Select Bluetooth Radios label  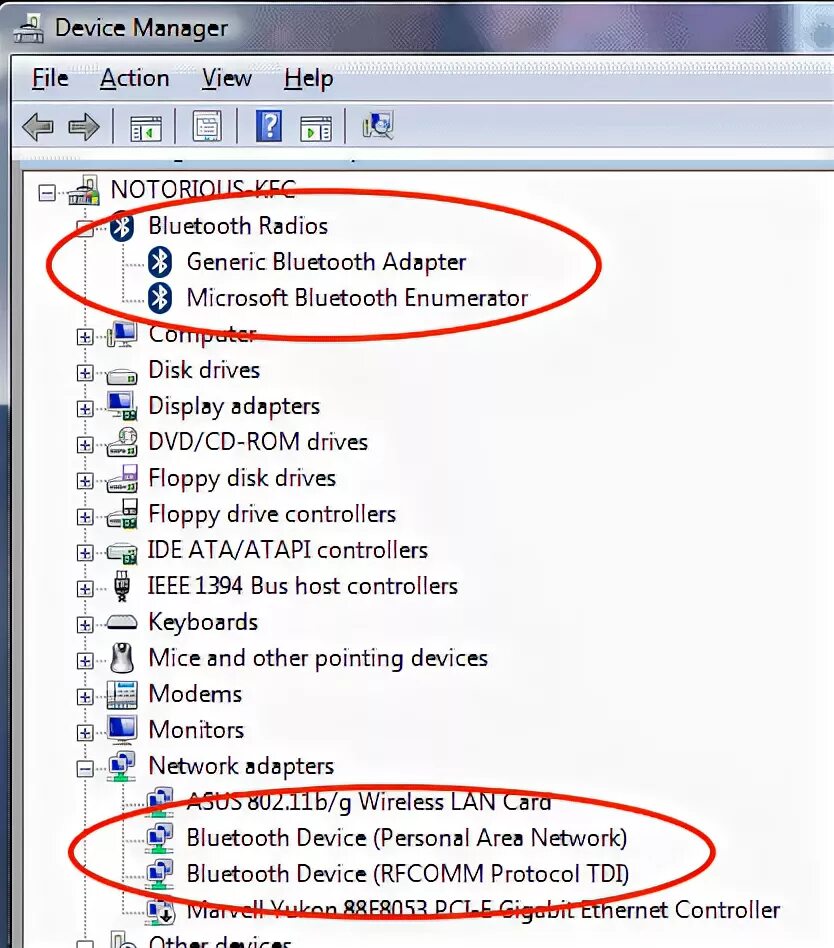238,226
